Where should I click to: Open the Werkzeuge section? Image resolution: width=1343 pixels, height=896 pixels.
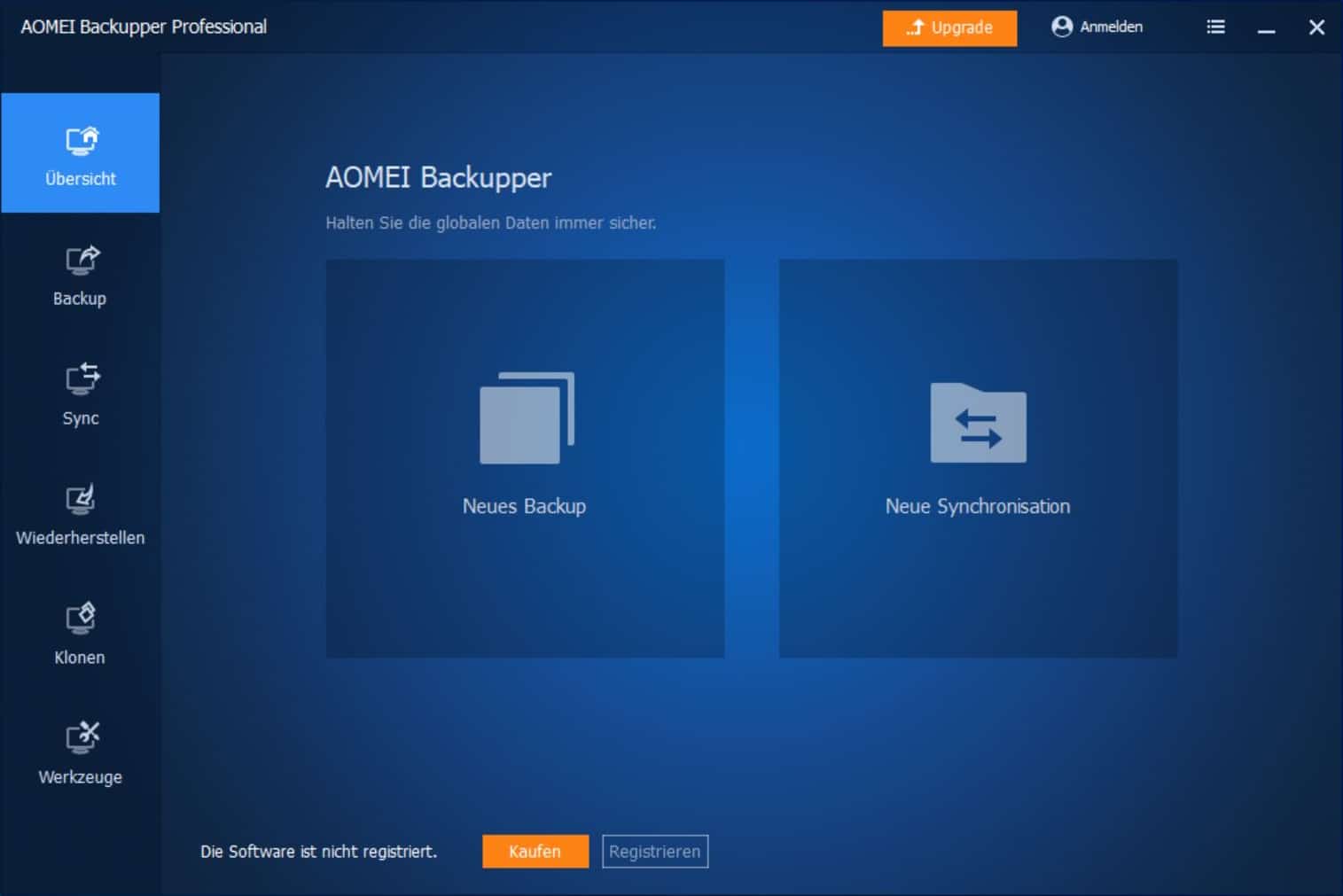pos(80,752)
